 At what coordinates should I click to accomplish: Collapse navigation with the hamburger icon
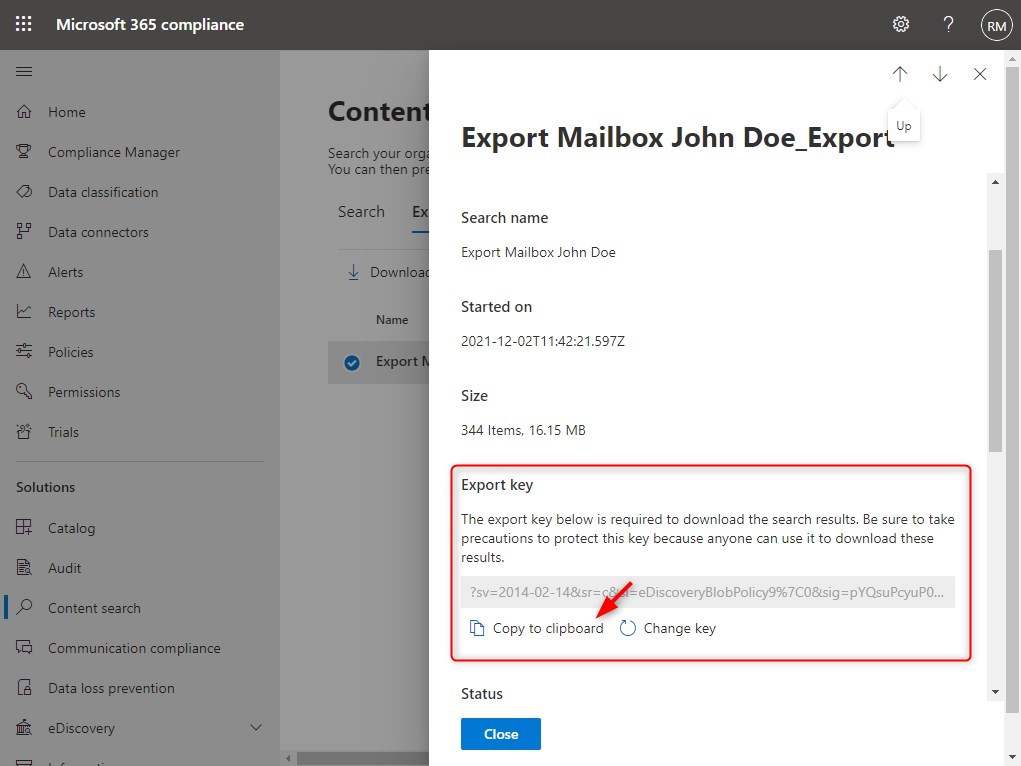[x=24, y=71]
